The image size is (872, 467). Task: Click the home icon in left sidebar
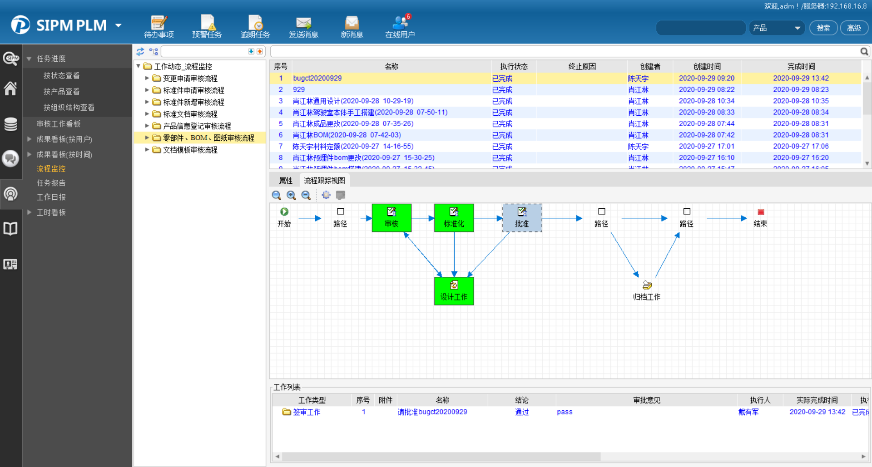coord(11,89)
